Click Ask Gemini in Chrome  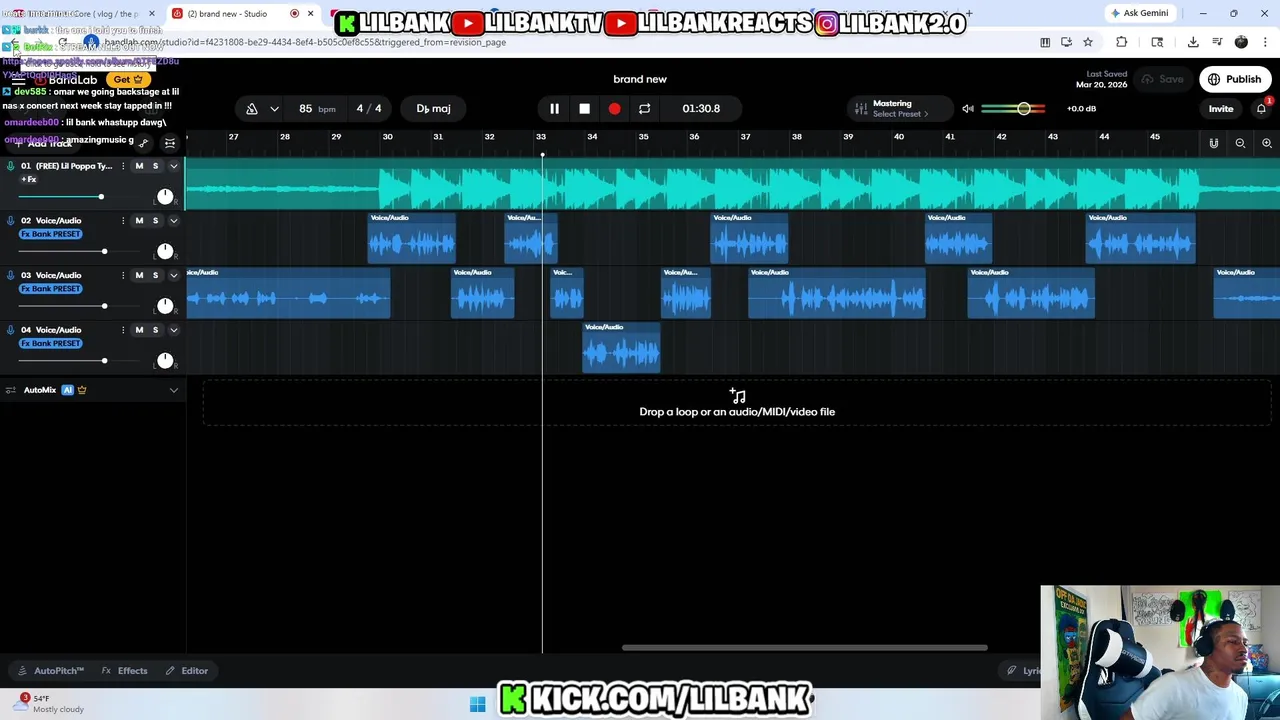pyautogui.click(x=1139, y=13)
